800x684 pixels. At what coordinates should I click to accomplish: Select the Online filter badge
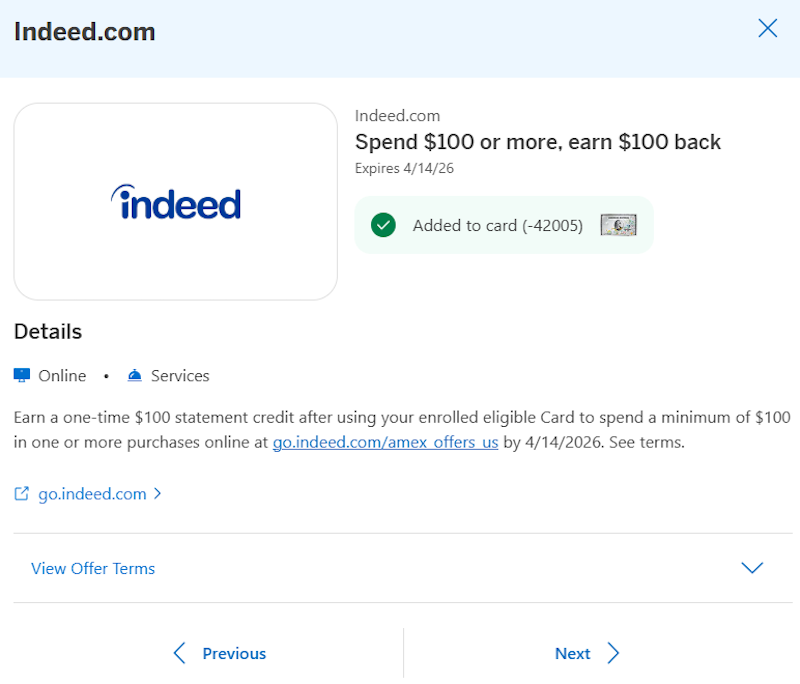(50, 375)
